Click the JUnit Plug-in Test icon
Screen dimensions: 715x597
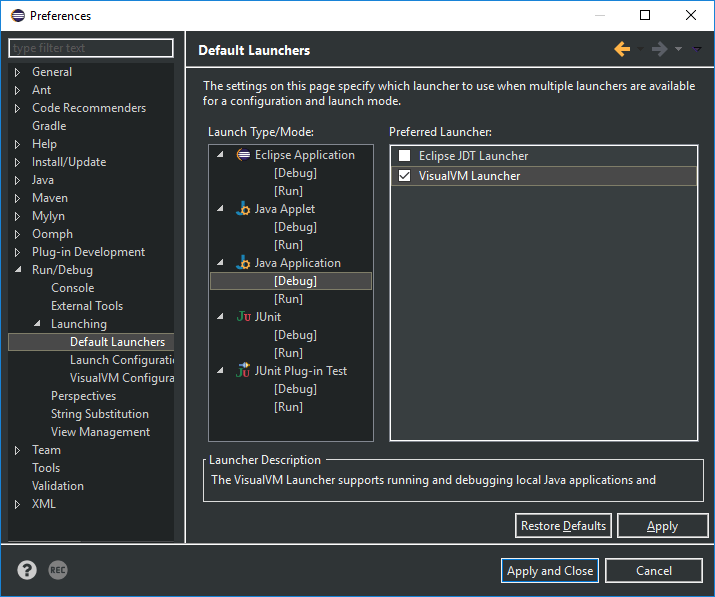coord(243,371)
